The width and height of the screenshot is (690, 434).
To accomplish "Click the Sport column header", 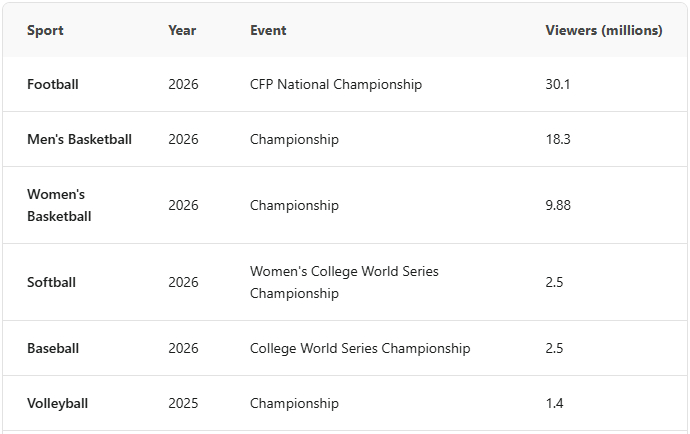I will pos(45,30).
